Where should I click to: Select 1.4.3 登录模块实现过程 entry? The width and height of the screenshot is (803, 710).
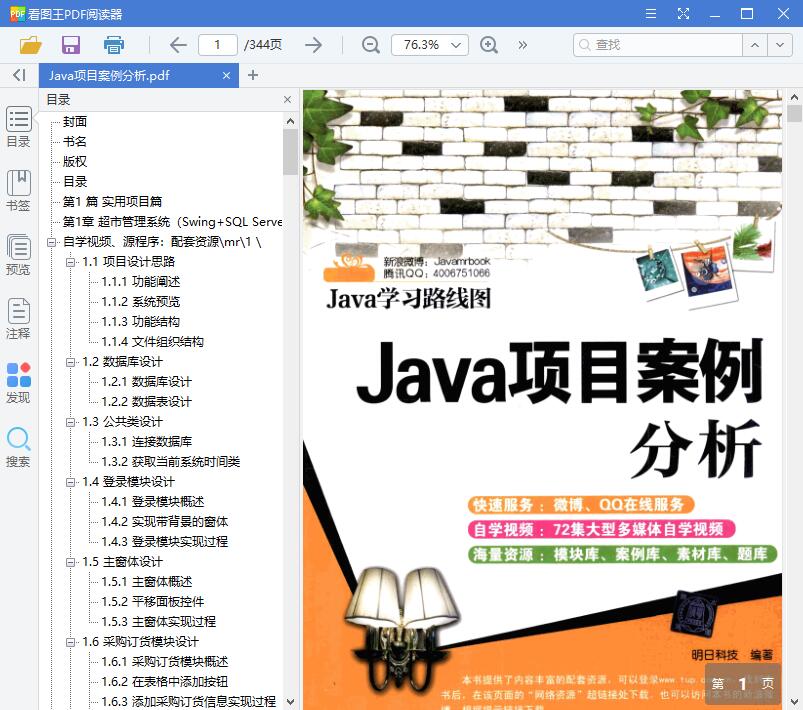click(x=164, y=541)
